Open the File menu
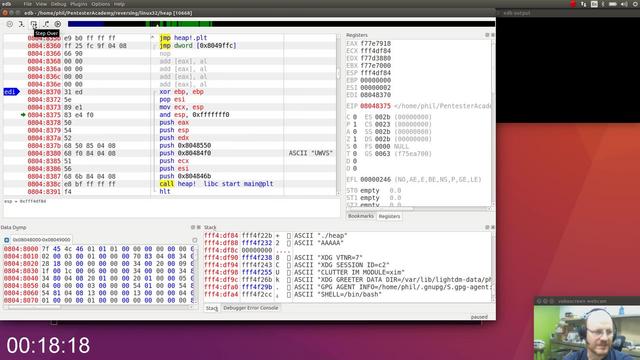This screenshot has width=640, height=360. point(27,4)
